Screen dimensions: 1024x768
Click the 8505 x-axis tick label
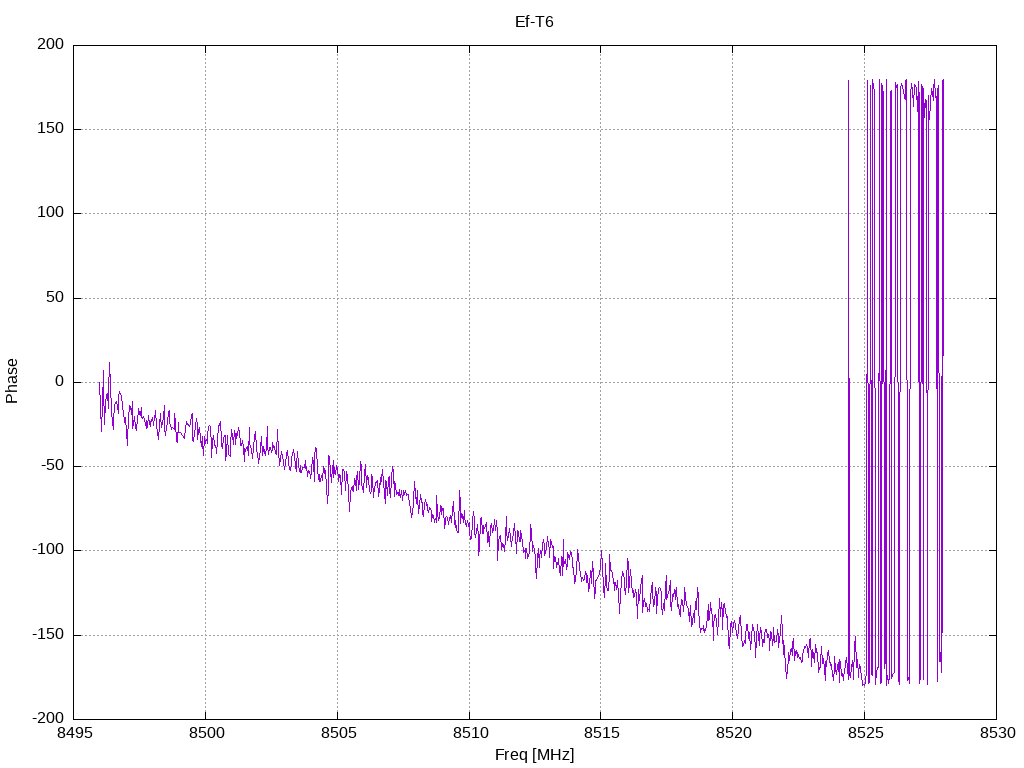point(338,733)
